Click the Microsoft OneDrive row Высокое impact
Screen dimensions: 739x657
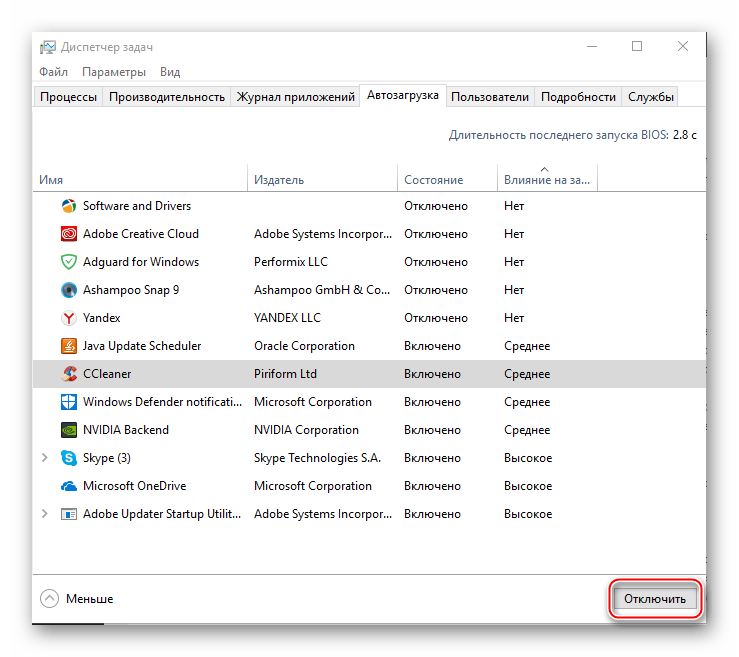pyautogui.click(x=528, y=486)
